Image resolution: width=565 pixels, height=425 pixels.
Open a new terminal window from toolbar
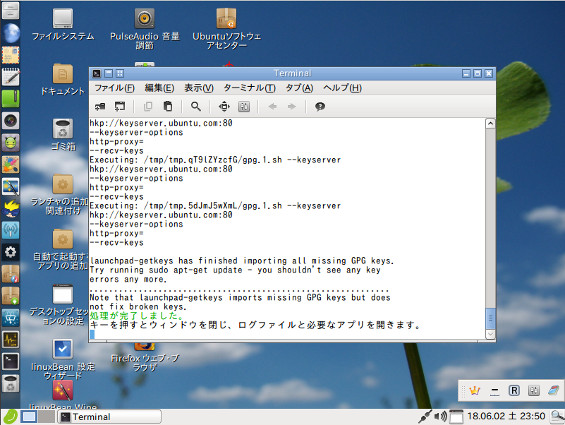click(x=120, y=106)
